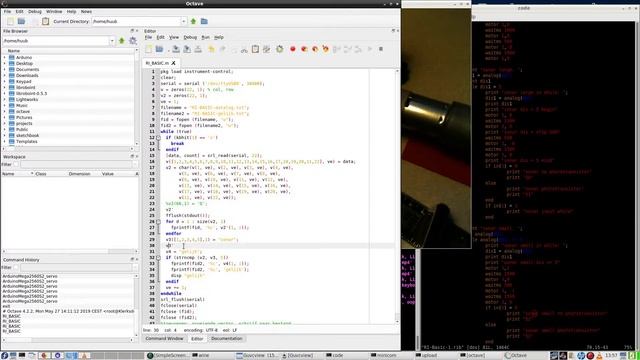Viewport: 640px width, 360px height.
Task: Click the debug Continue arrow icon
Action: coord(370,49)
